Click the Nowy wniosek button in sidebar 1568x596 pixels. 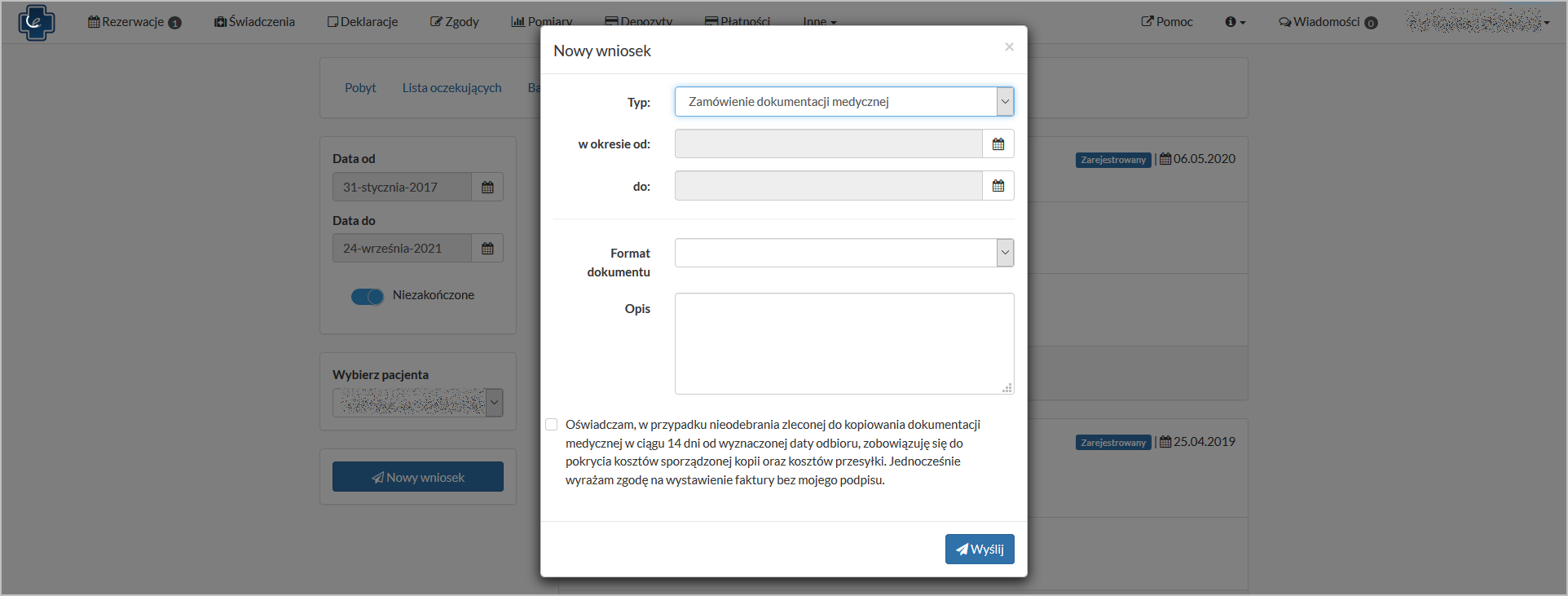(417, 478)
